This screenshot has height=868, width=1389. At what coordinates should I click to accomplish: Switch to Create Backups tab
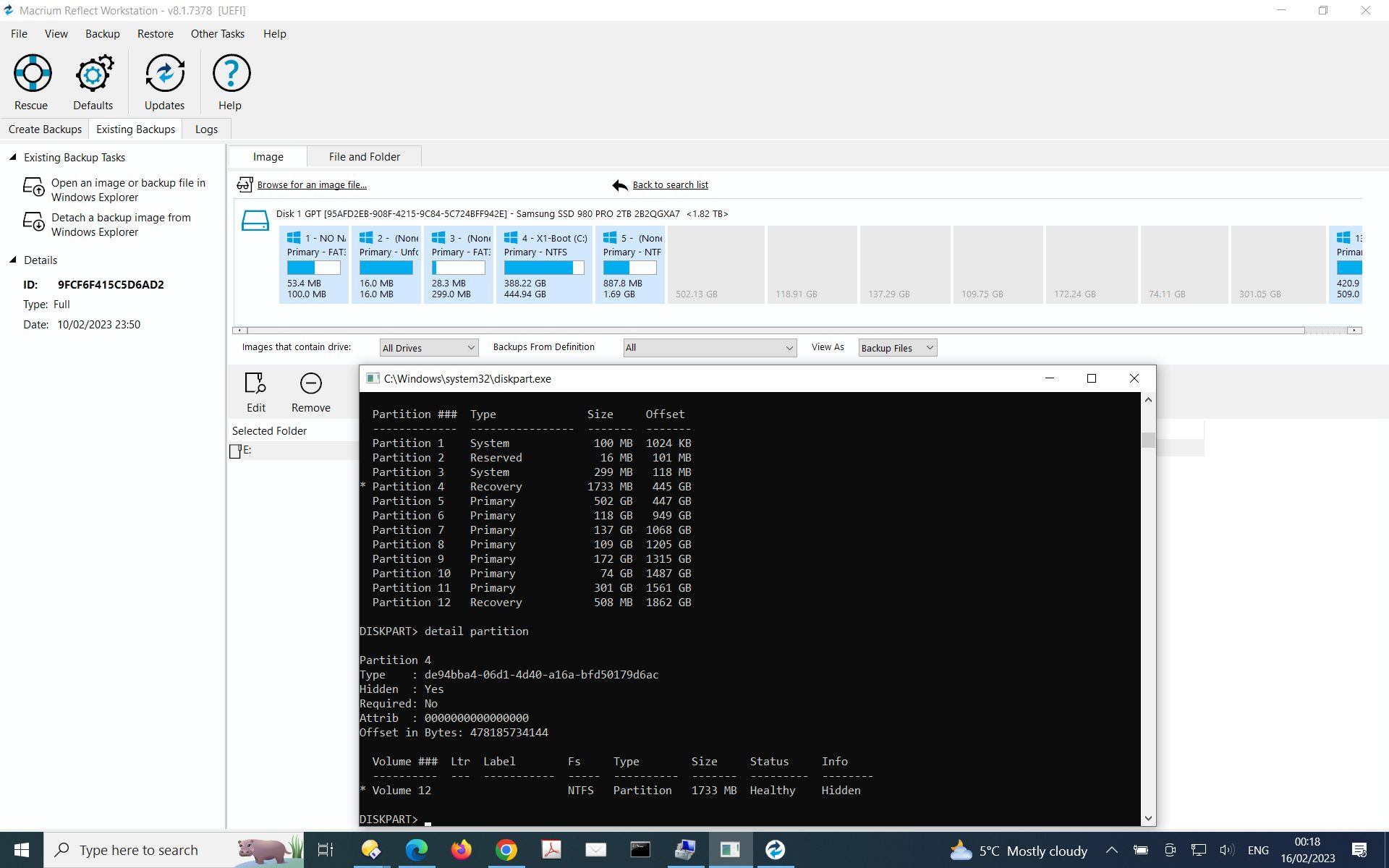pyautogui.click(x=45, y=129)
